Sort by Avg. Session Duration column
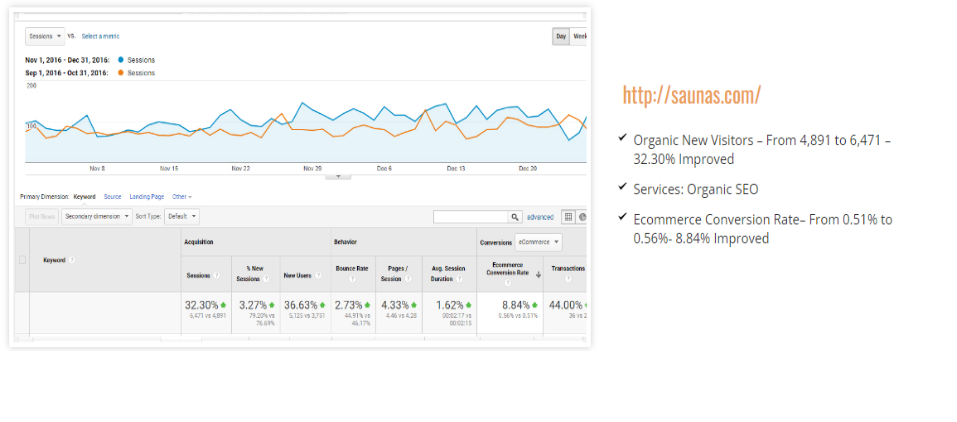 (448, 273)
